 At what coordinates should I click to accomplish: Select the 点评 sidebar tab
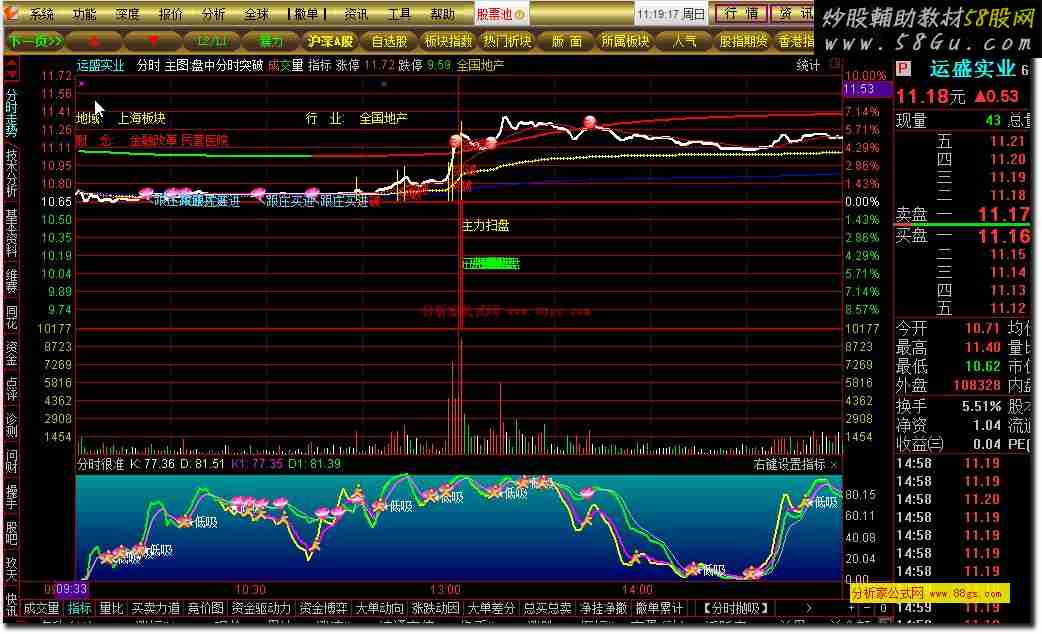(11, 389)
